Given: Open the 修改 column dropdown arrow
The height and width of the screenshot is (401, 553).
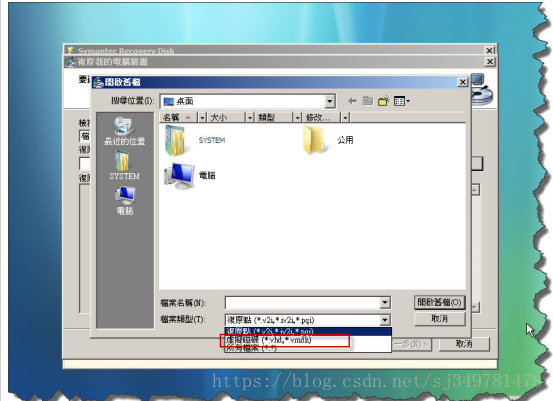Looking at the screenshot, I should pyautogui.click(x=345, y=117).
